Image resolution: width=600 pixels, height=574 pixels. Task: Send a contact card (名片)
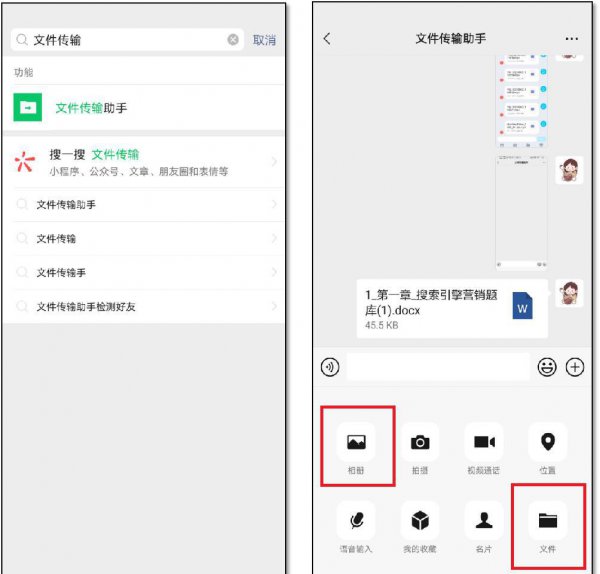(x=485, y=520)
